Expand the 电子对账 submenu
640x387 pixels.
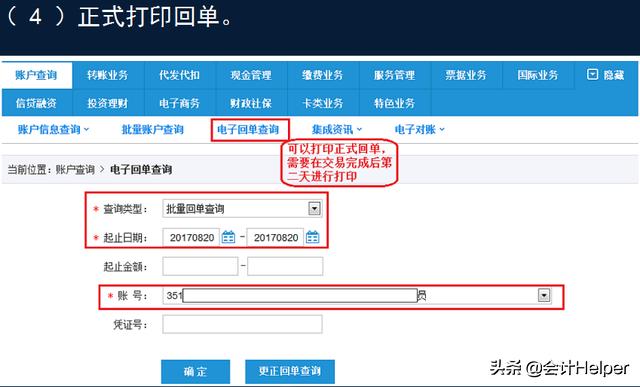point(420,130)
